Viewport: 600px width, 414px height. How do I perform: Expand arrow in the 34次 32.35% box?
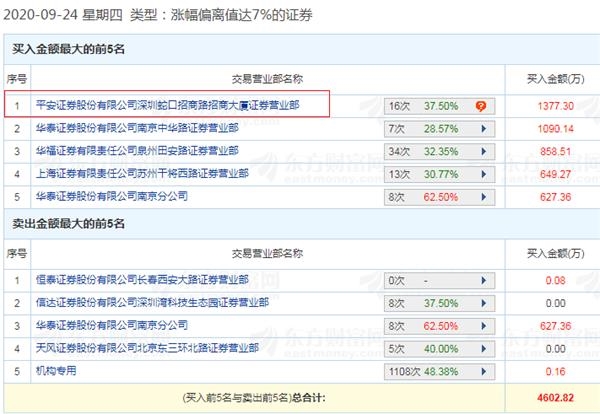click(x=484, y=152)
